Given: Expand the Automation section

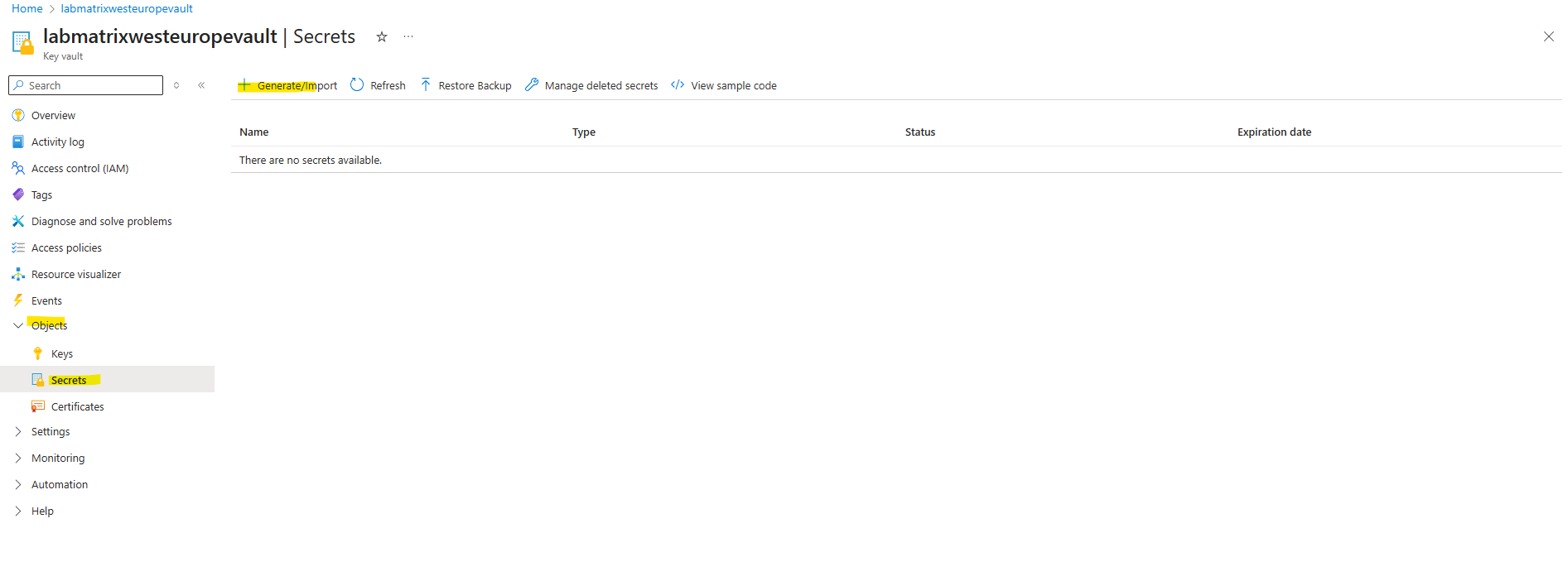Looking at the screenshot, I should 18,484.
